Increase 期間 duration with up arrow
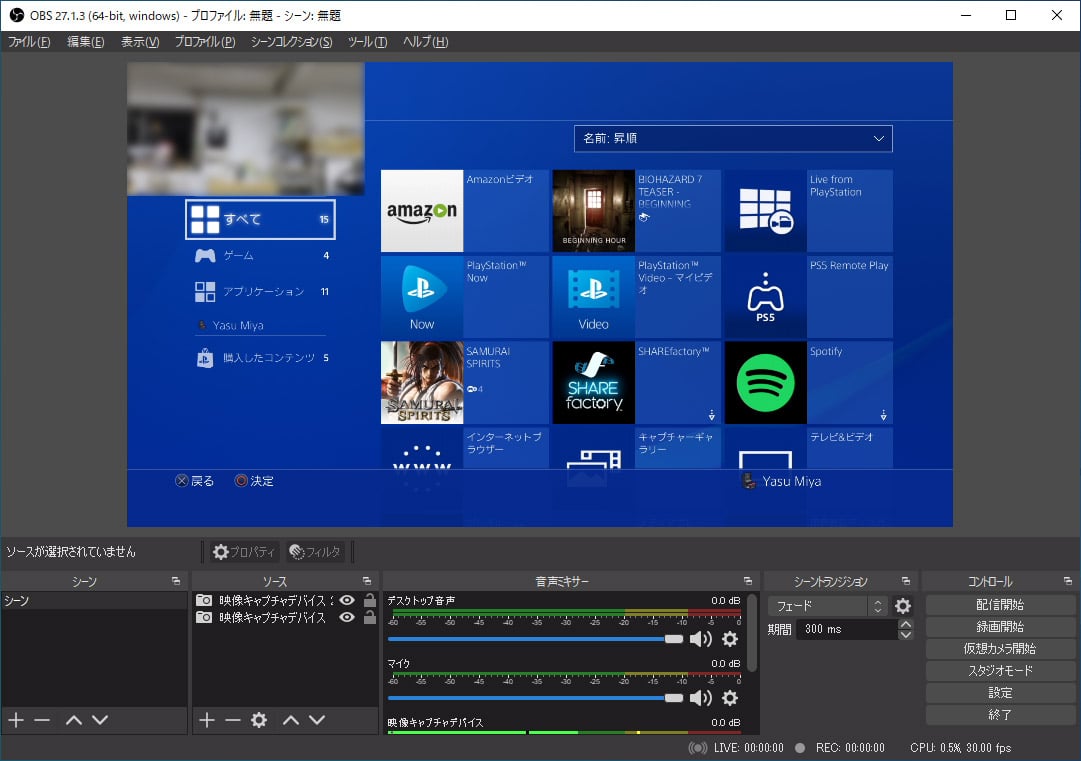Image resolution: width=1081 pixels, height=761 pixels. click(x=907, y=624)
